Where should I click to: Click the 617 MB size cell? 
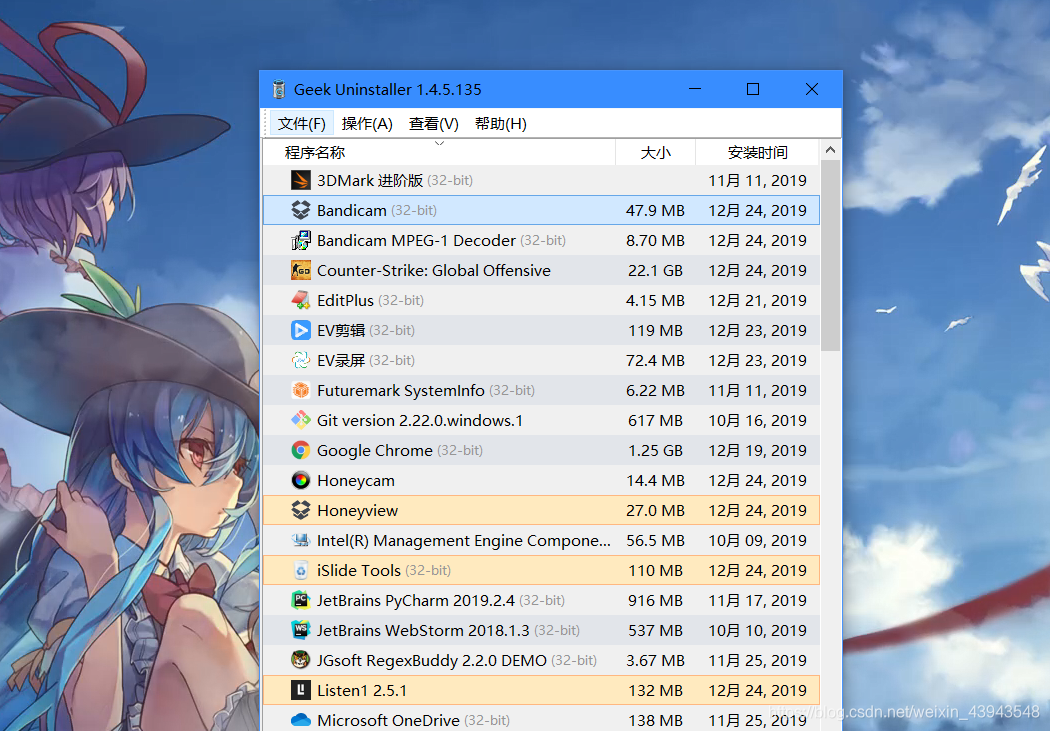[655, 420]
